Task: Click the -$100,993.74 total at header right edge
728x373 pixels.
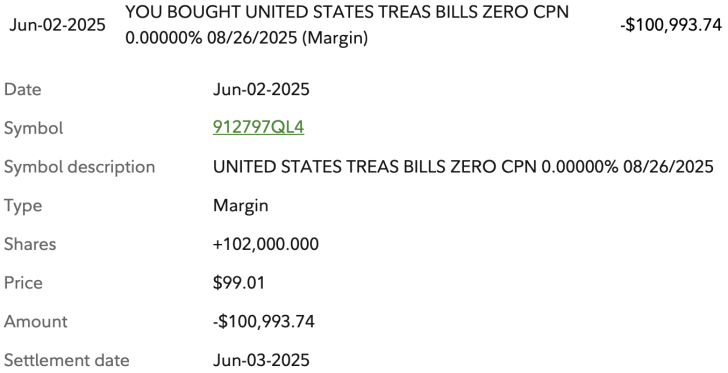Action: (671, 25)
